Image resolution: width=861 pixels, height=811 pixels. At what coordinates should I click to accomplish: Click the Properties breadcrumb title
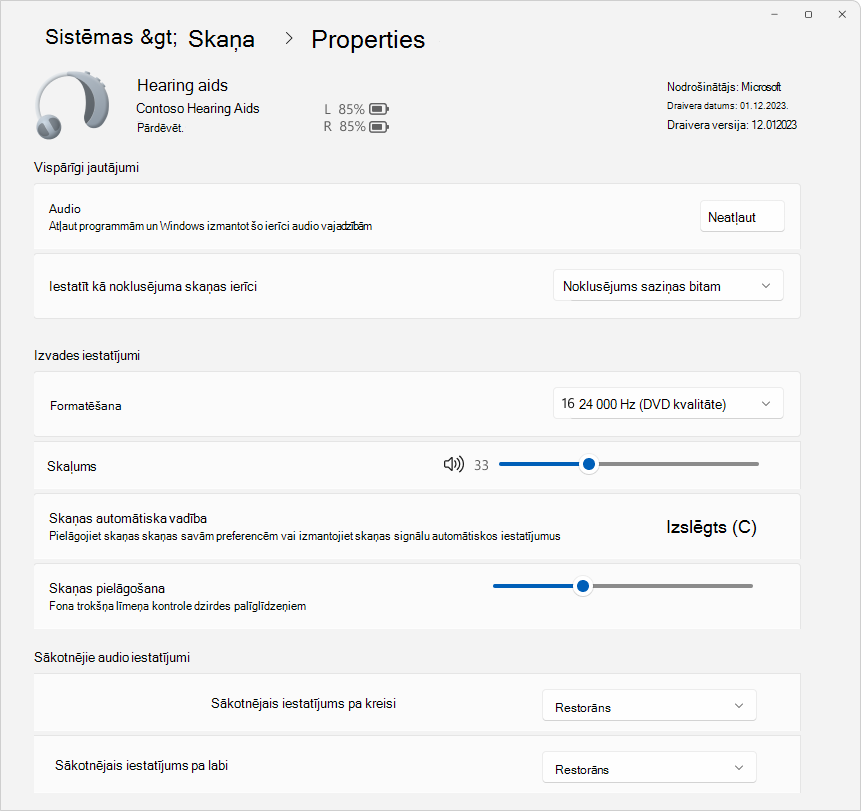click(368, 40)
